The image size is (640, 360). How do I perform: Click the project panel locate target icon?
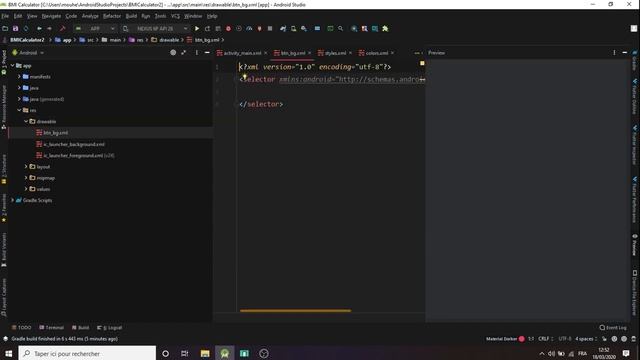[x=173, y=53]
